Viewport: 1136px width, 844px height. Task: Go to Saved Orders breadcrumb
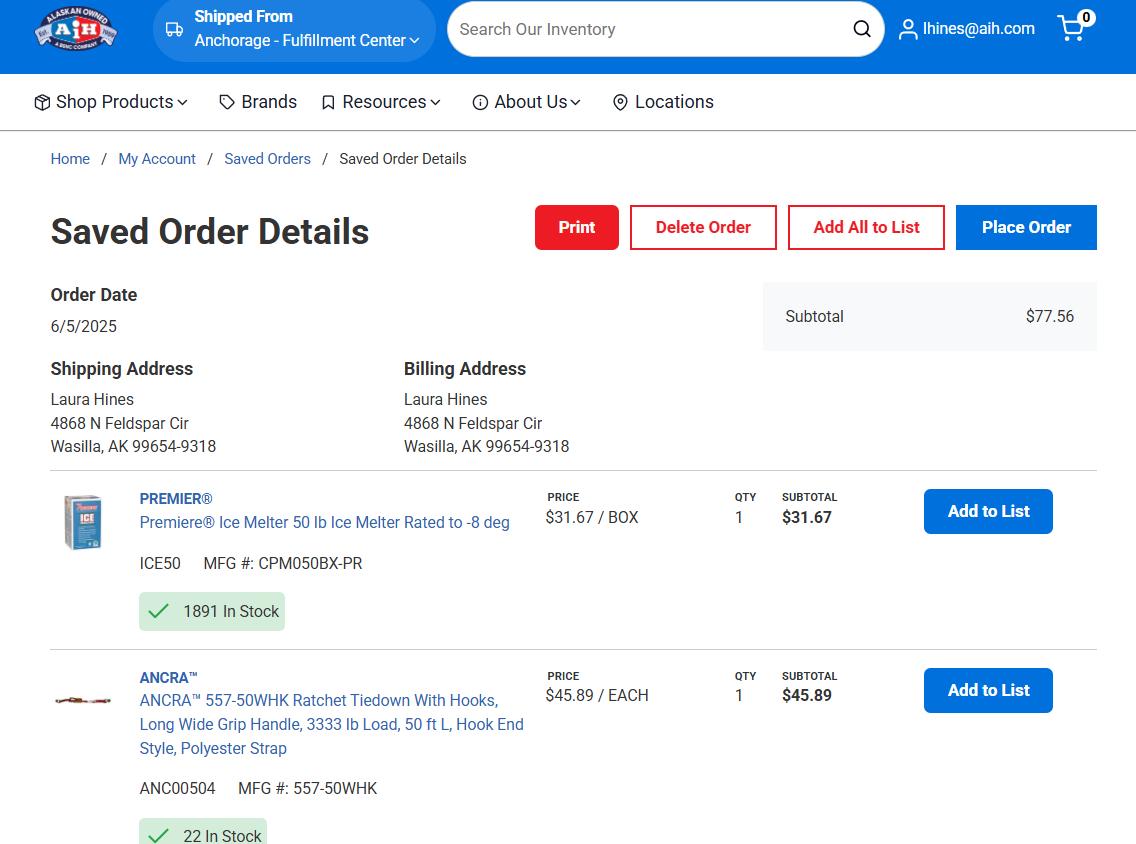click(x=267, y=159)
